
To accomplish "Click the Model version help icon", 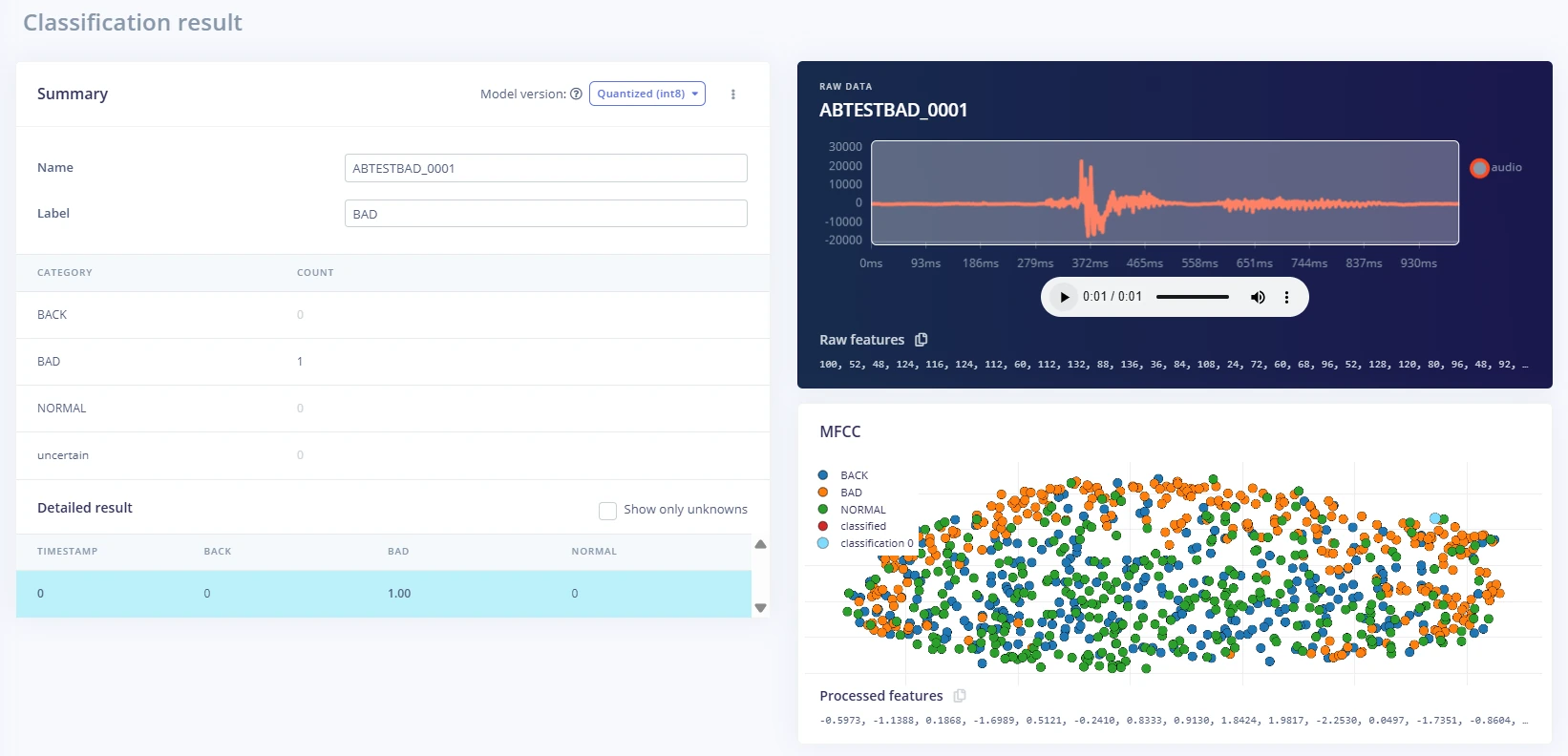I will (x=576, y=94).
